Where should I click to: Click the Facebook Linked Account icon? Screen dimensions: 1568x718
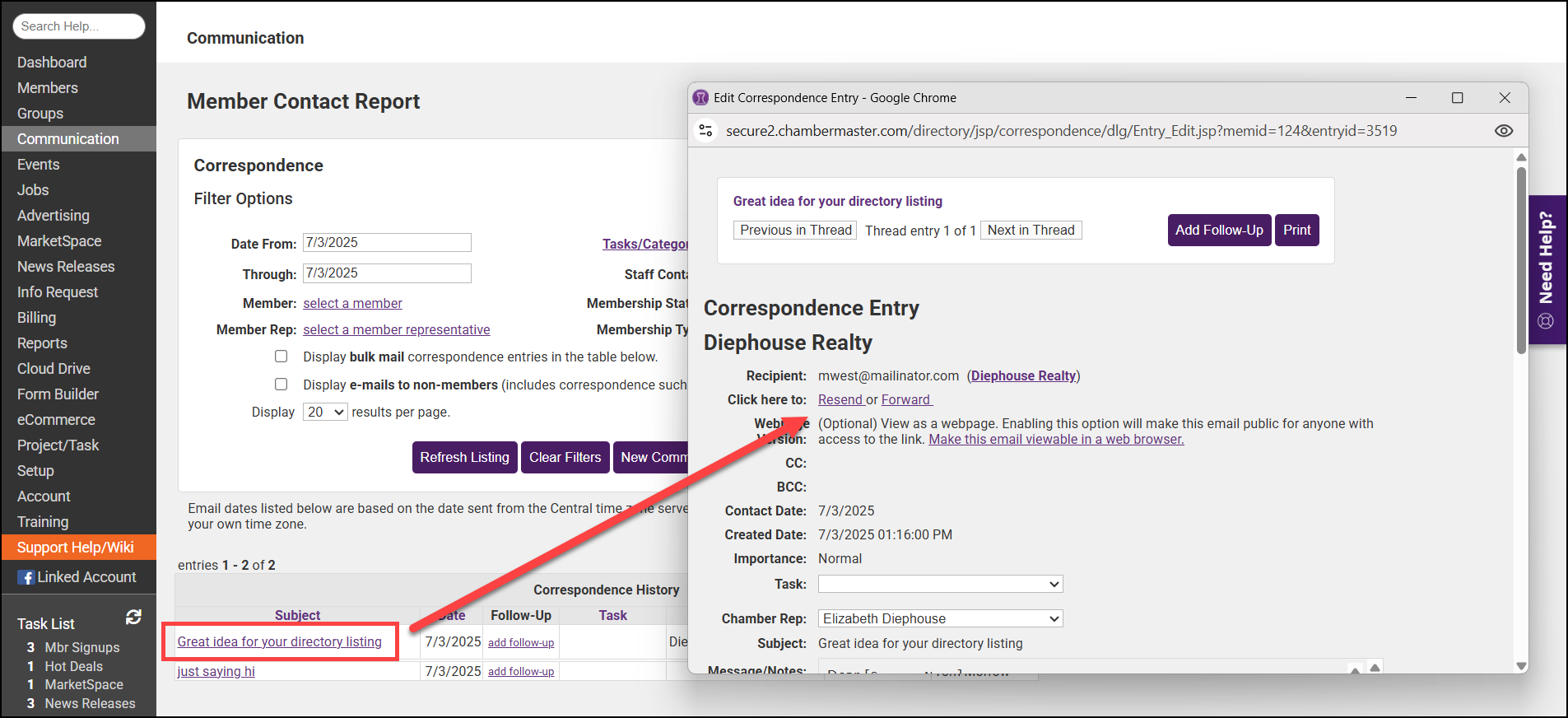(26, 578)
